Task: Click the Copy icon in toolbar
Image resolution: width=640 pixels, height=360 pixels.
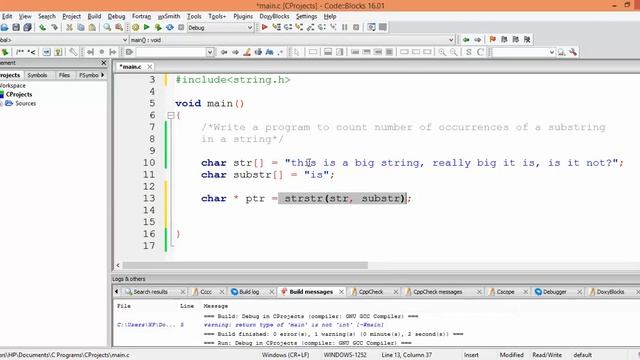Action: pyautogui.click(x=81, y=27)
